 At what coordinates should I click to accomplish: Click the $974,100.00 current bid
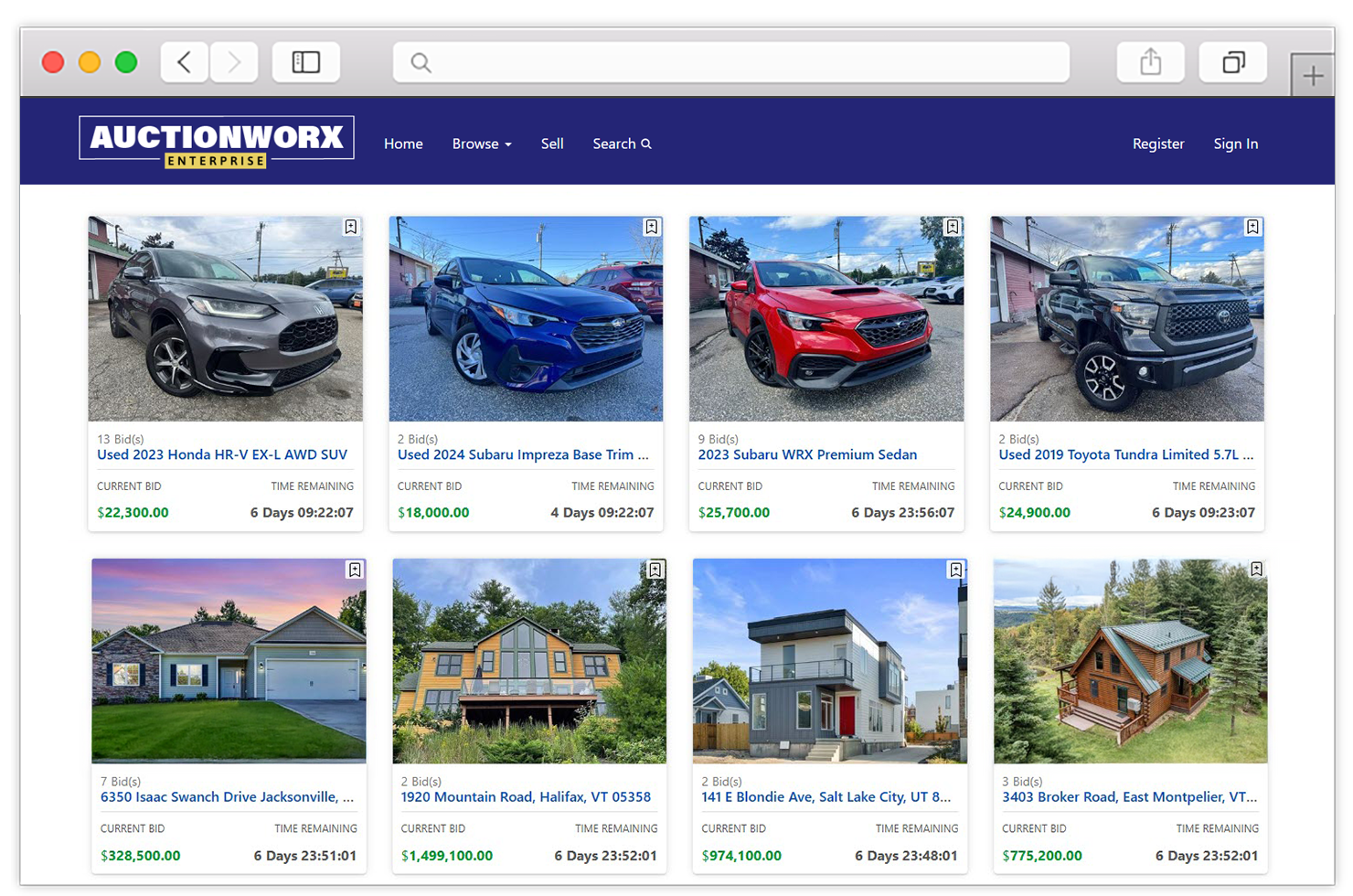click(741, 856)
